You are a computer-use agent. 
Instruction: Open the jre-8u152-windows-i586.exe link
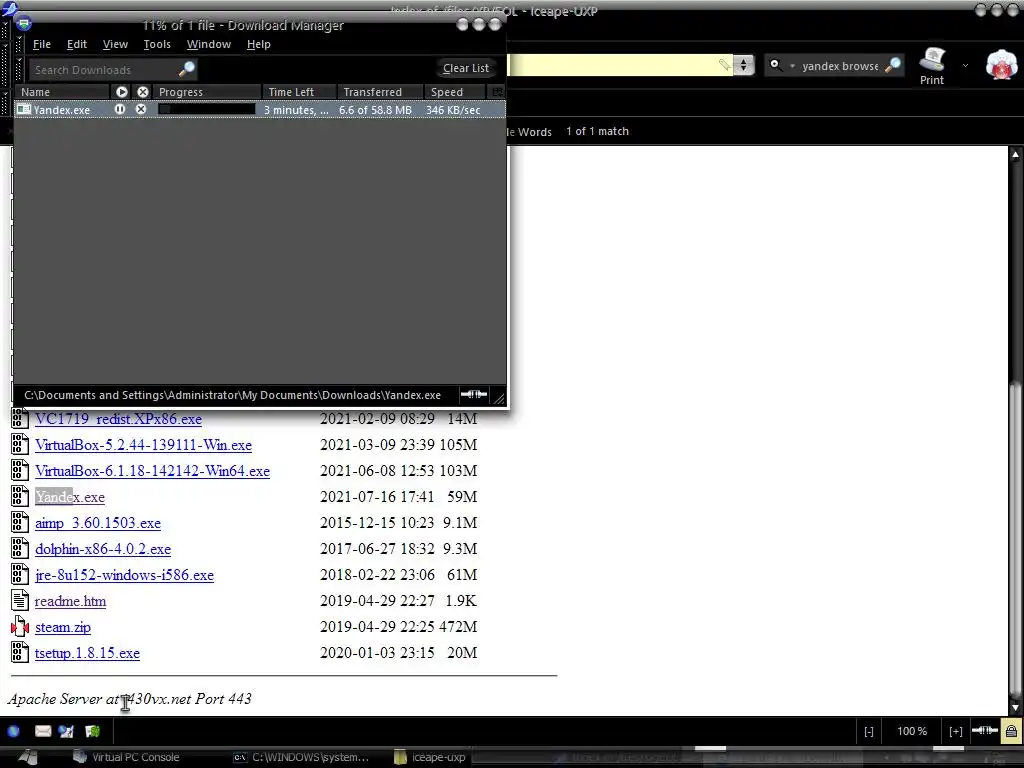coord(124,575)
